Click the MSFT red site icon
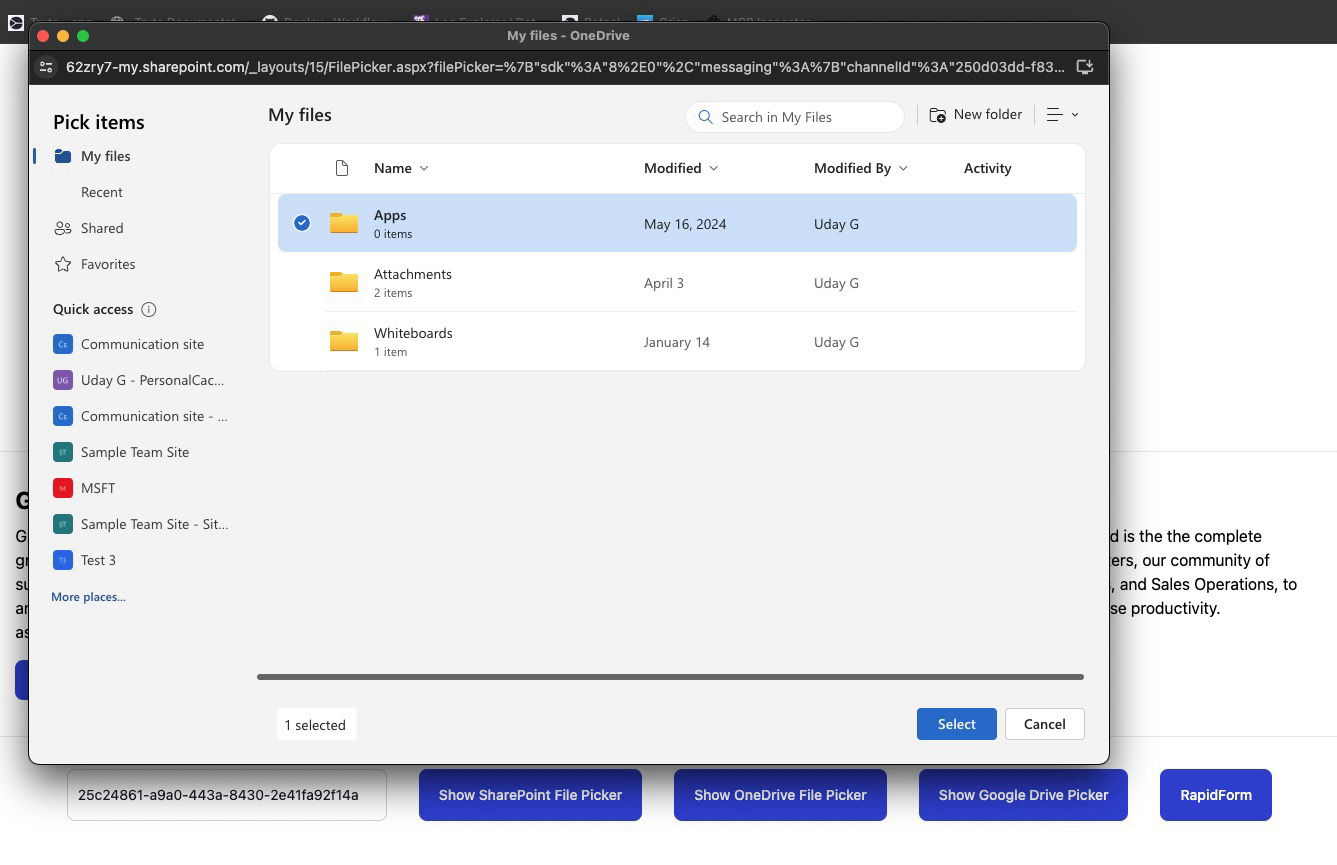 pos(63,488)
